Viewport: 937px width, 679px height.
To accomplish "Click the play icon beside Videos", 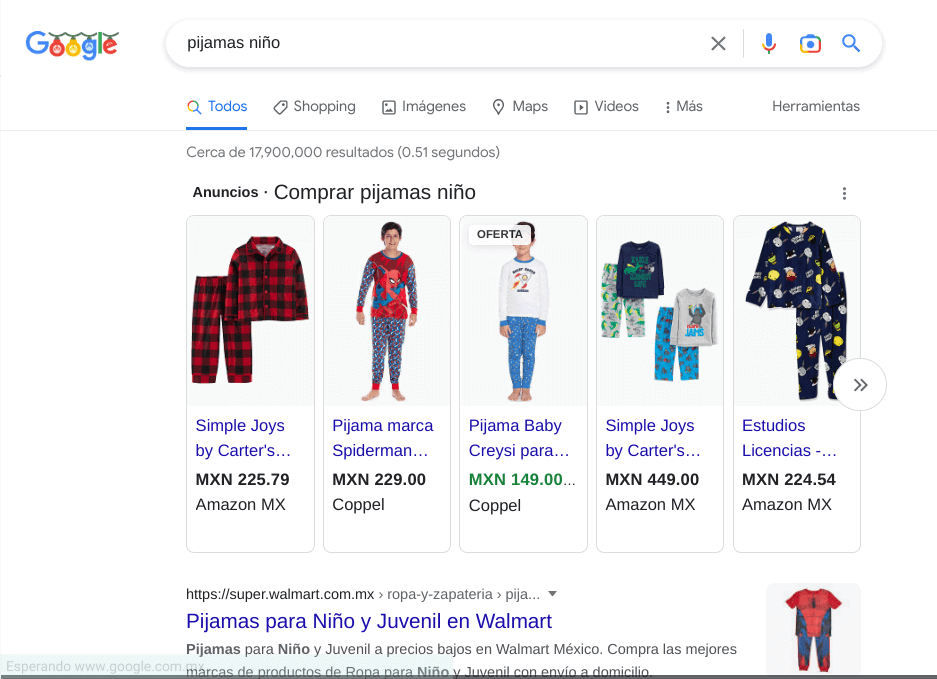I will point(580,106).
